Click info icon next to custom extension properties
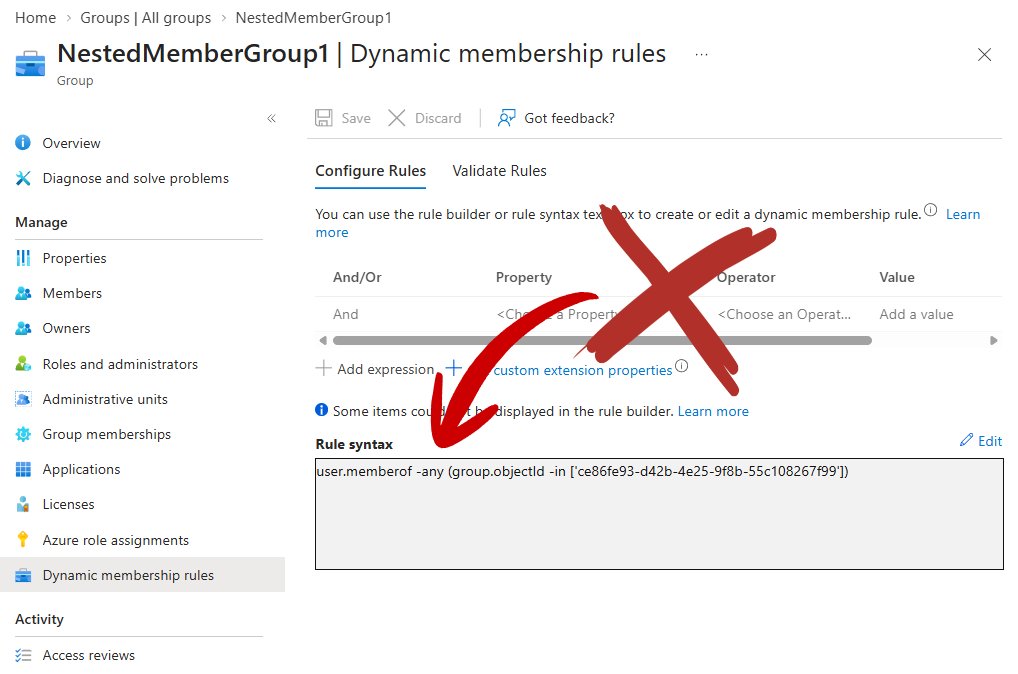The height and width of the screenshot is (674, 1018). 681,366
